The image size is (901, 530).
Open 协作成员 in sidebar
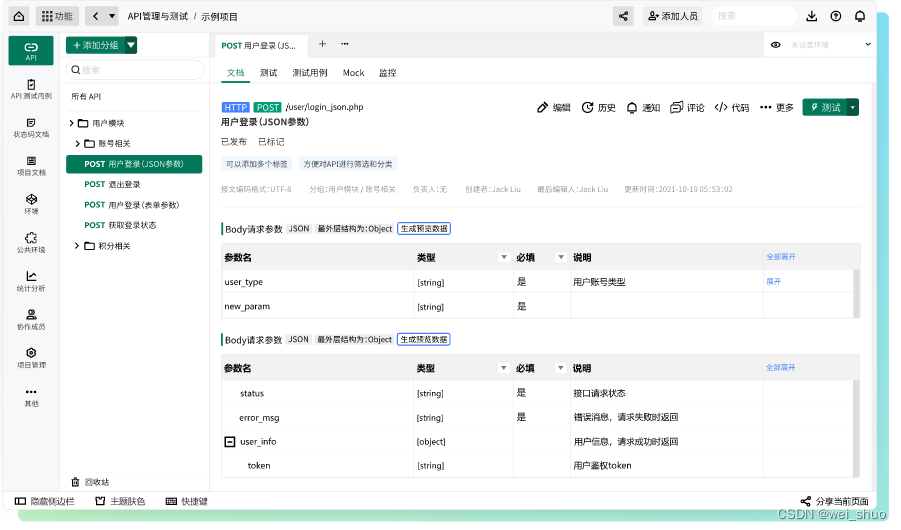31,320
